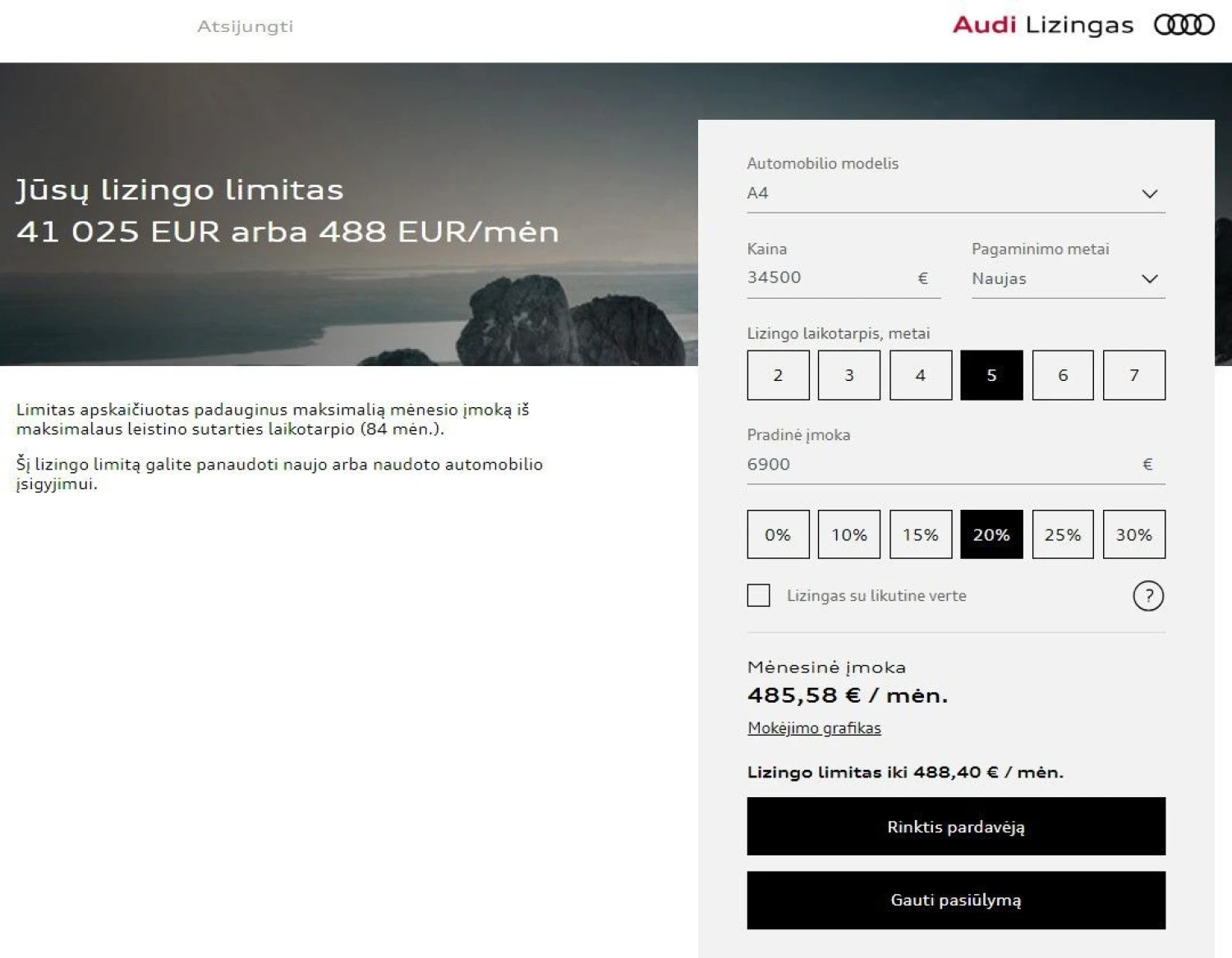
Task: Expand the Automobilio modelis dropdown
Action: 956,194
